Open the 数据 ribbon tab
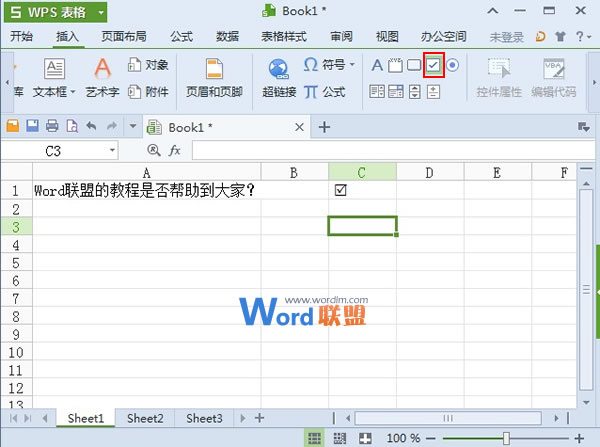 click(x=227, y=37)
